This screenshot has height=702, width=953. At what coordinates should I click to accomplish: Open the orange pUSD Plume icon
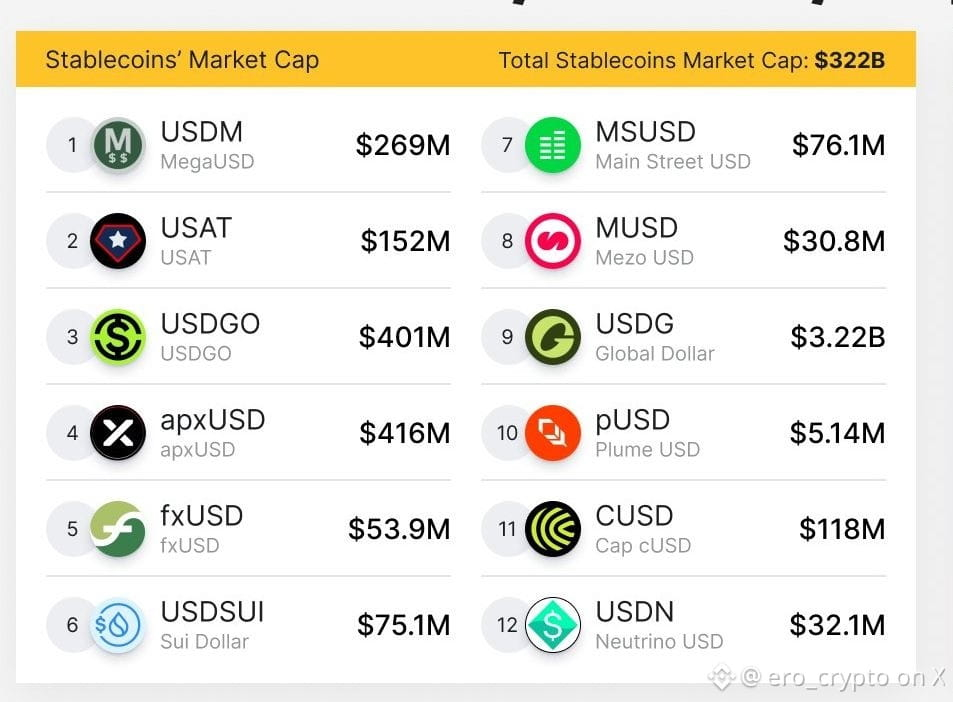pyautogui.click(x=552, y=433)
